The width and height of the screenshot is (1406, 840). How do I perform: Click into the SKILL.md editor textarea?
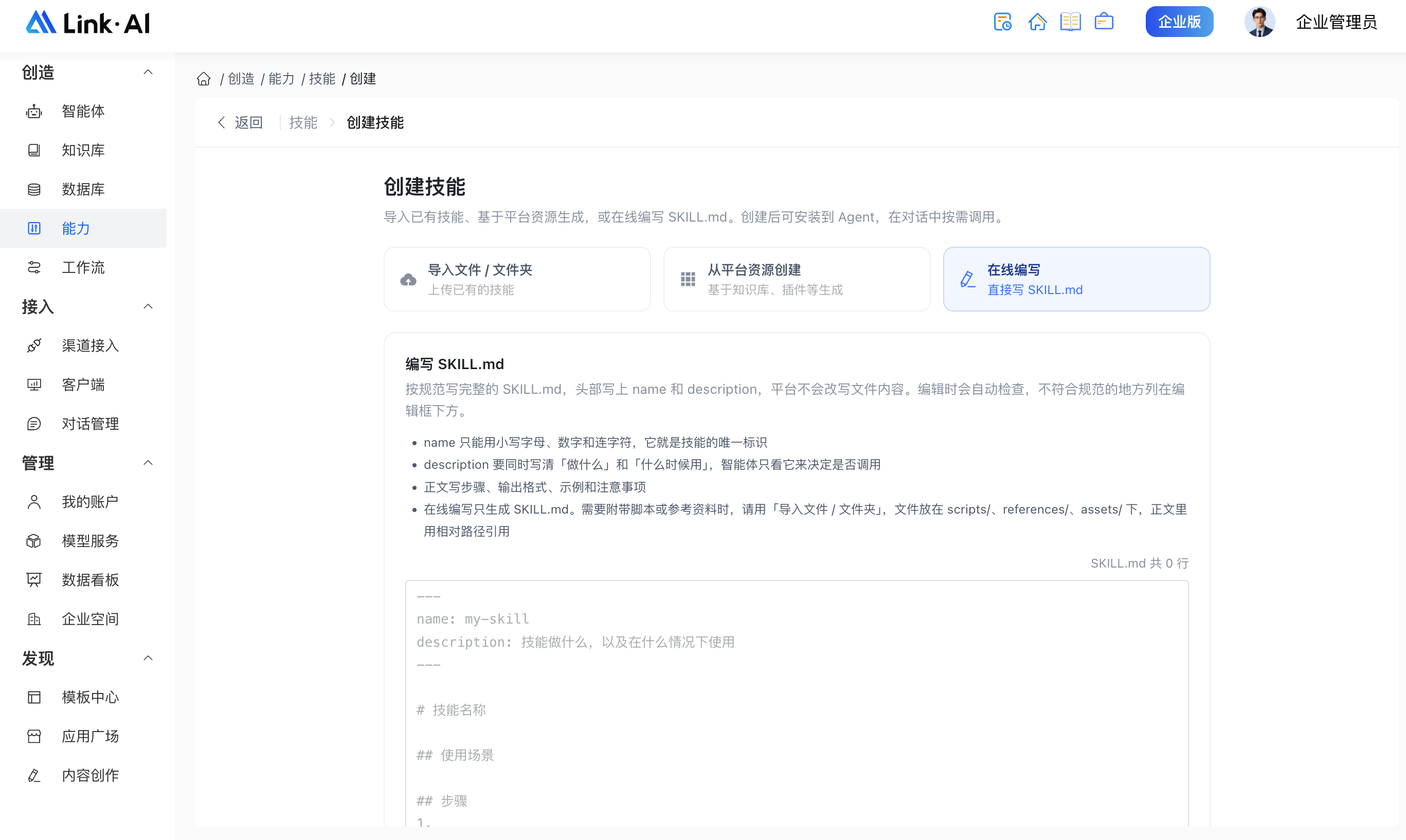[x=797, y=703]
